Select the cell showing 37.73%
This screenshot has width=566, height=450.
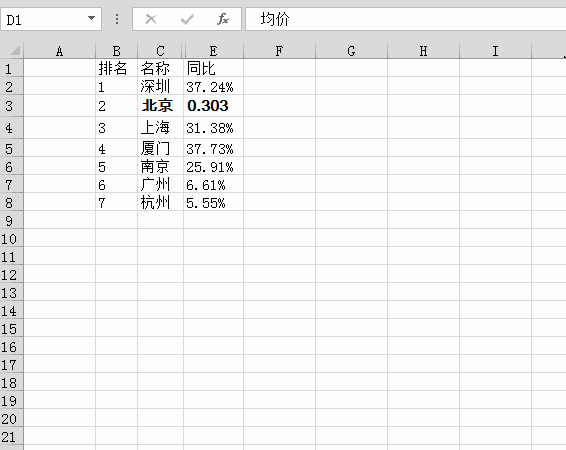(214, 148)
